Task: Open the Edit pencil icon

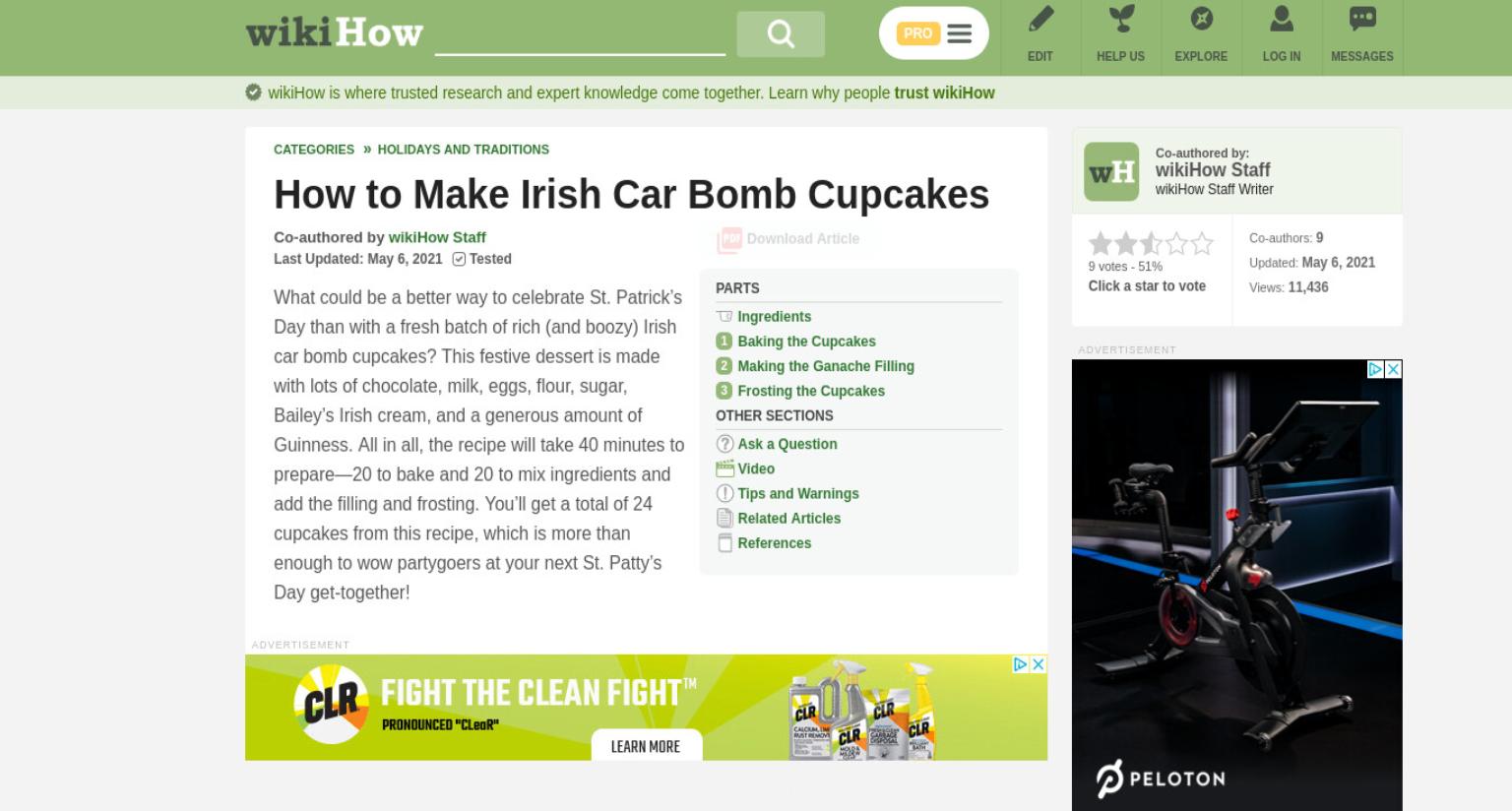Action: click(x=1040, y=20)
